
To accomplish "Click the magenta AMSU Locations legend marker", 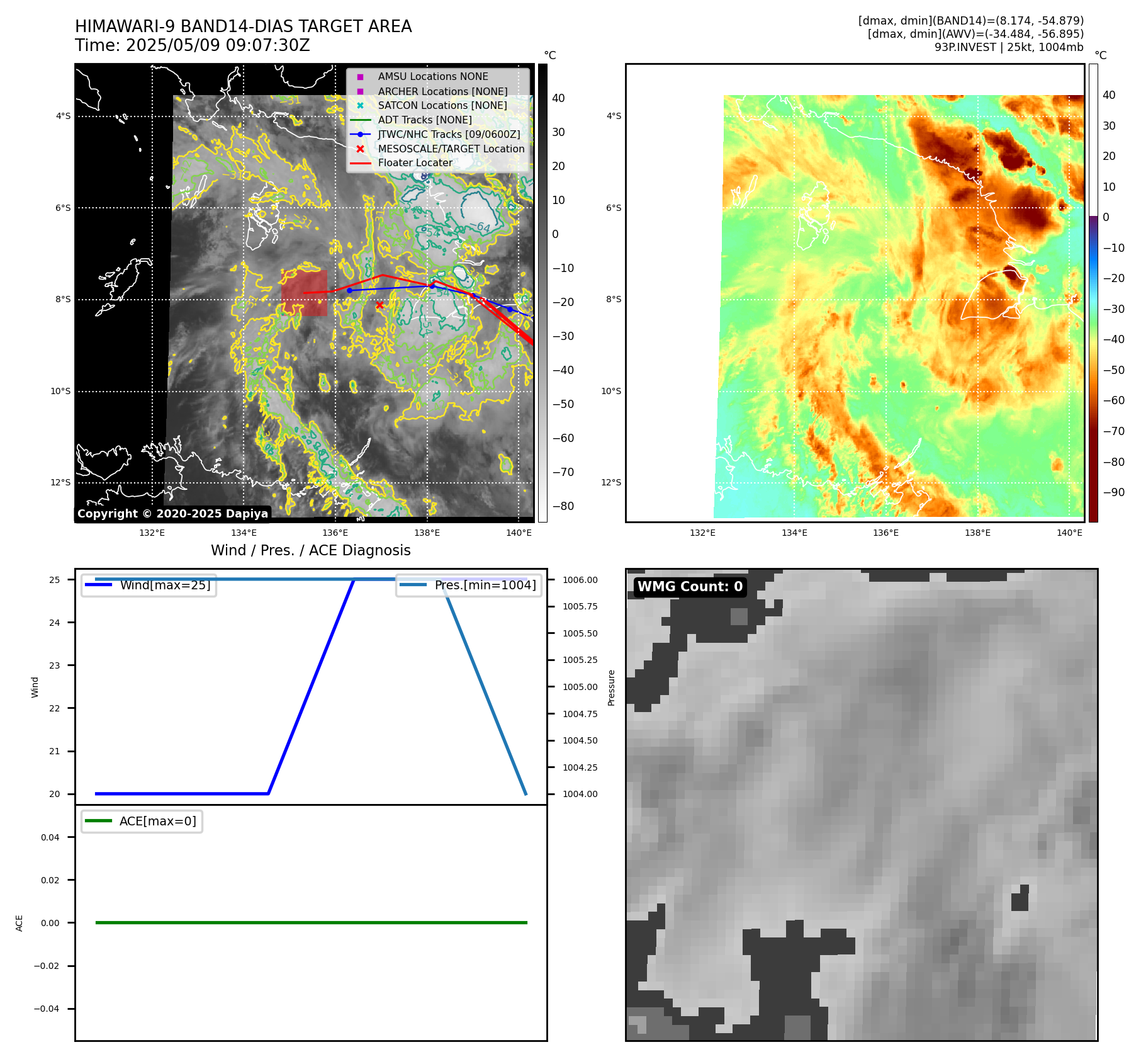I will (x=360, y=77).
